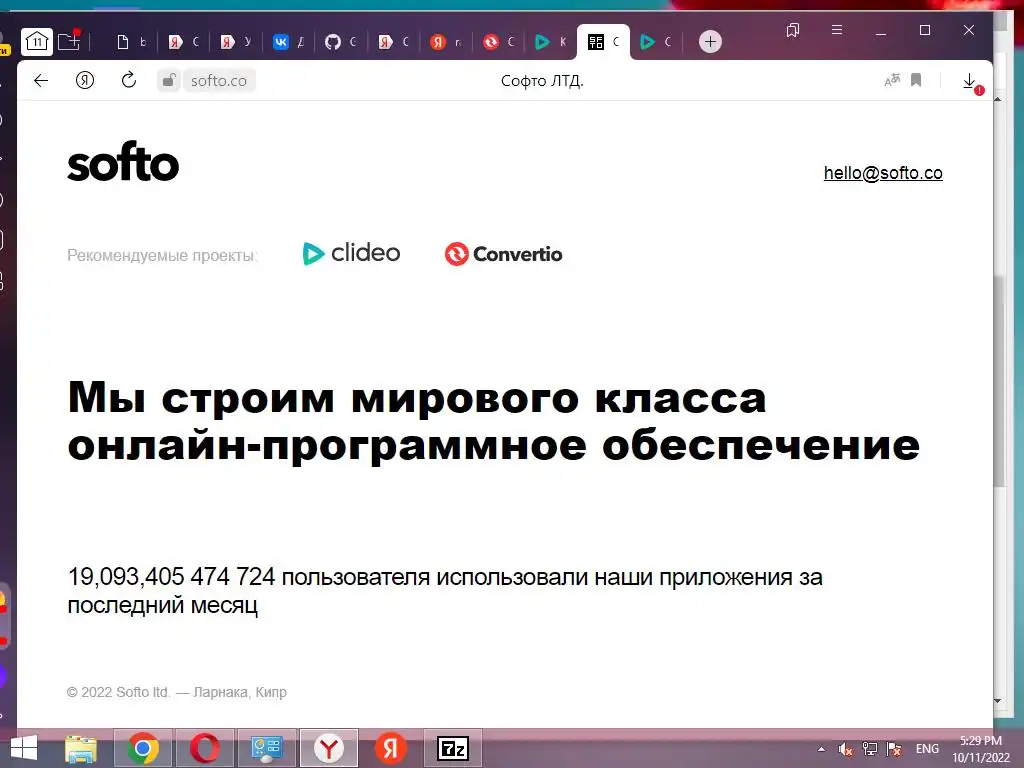Screen dimensions: 1024x768
Task: Click the page translate icon
Action: point(892,80)
